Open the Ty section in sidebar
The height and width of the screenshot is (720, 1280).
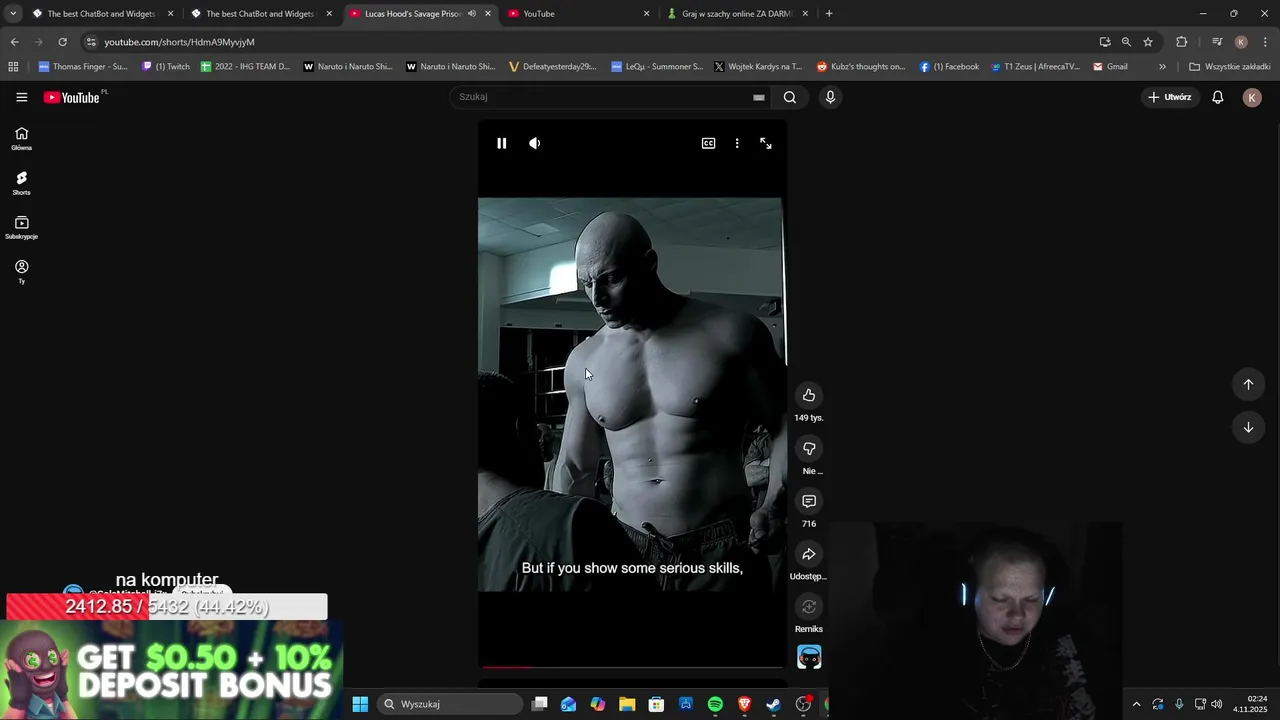tap(21, 272)
